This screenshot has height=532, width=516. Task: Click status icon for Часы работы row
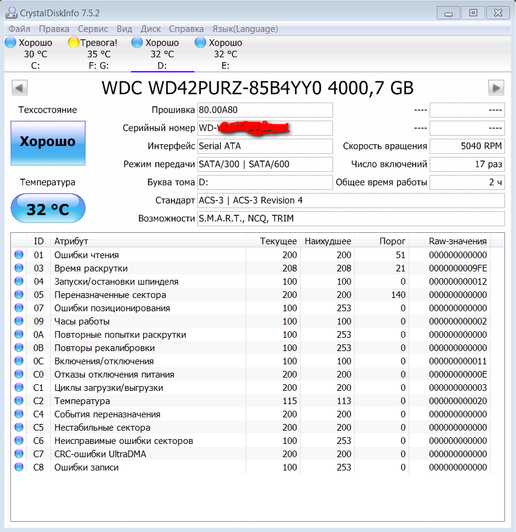(19, 321)
